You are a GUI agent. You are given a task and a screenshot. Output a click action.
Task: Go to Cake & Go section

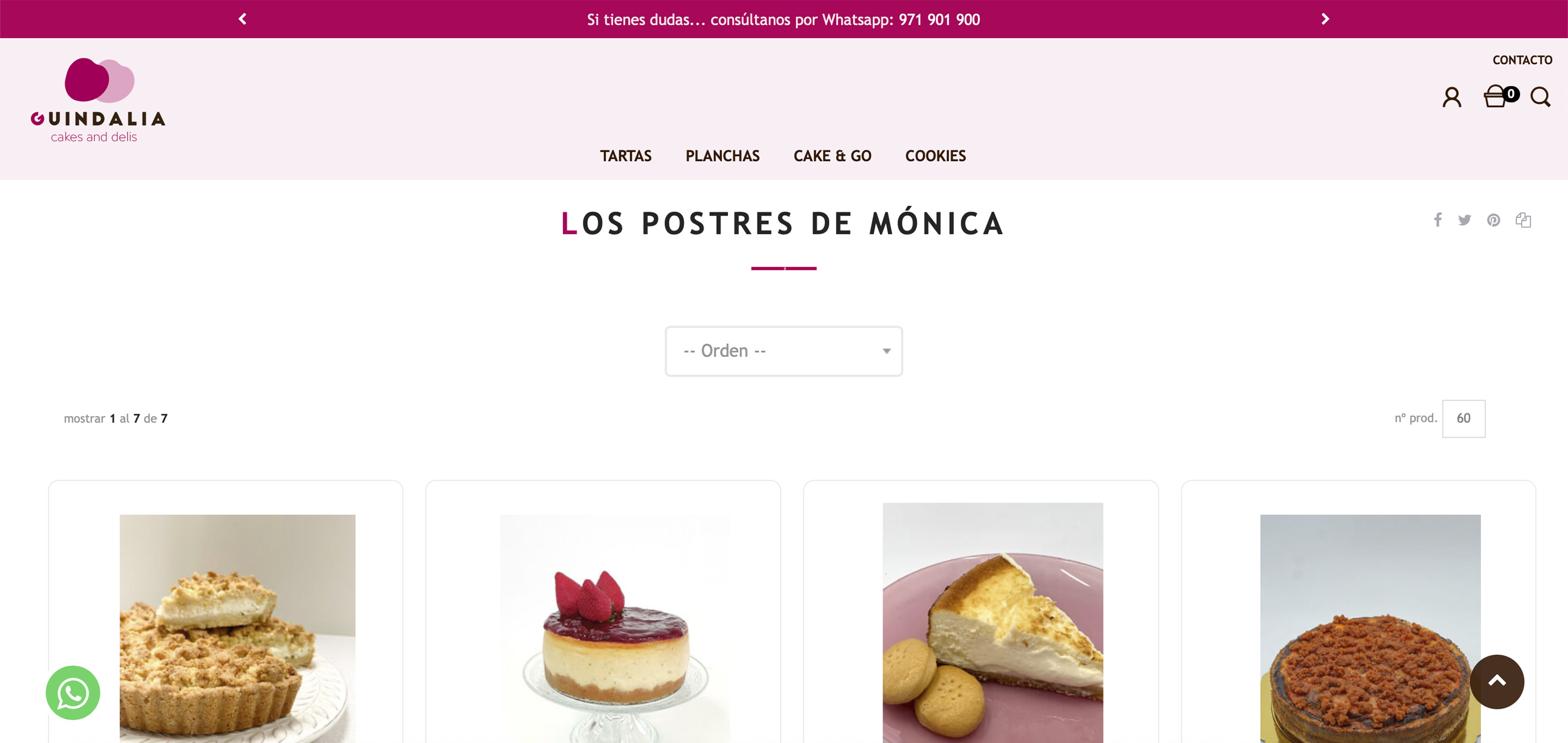832,156
